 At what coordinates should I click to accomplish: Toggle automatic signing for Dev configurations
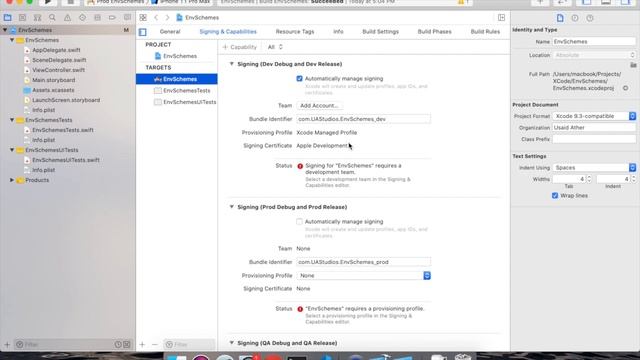coord(300,78)
